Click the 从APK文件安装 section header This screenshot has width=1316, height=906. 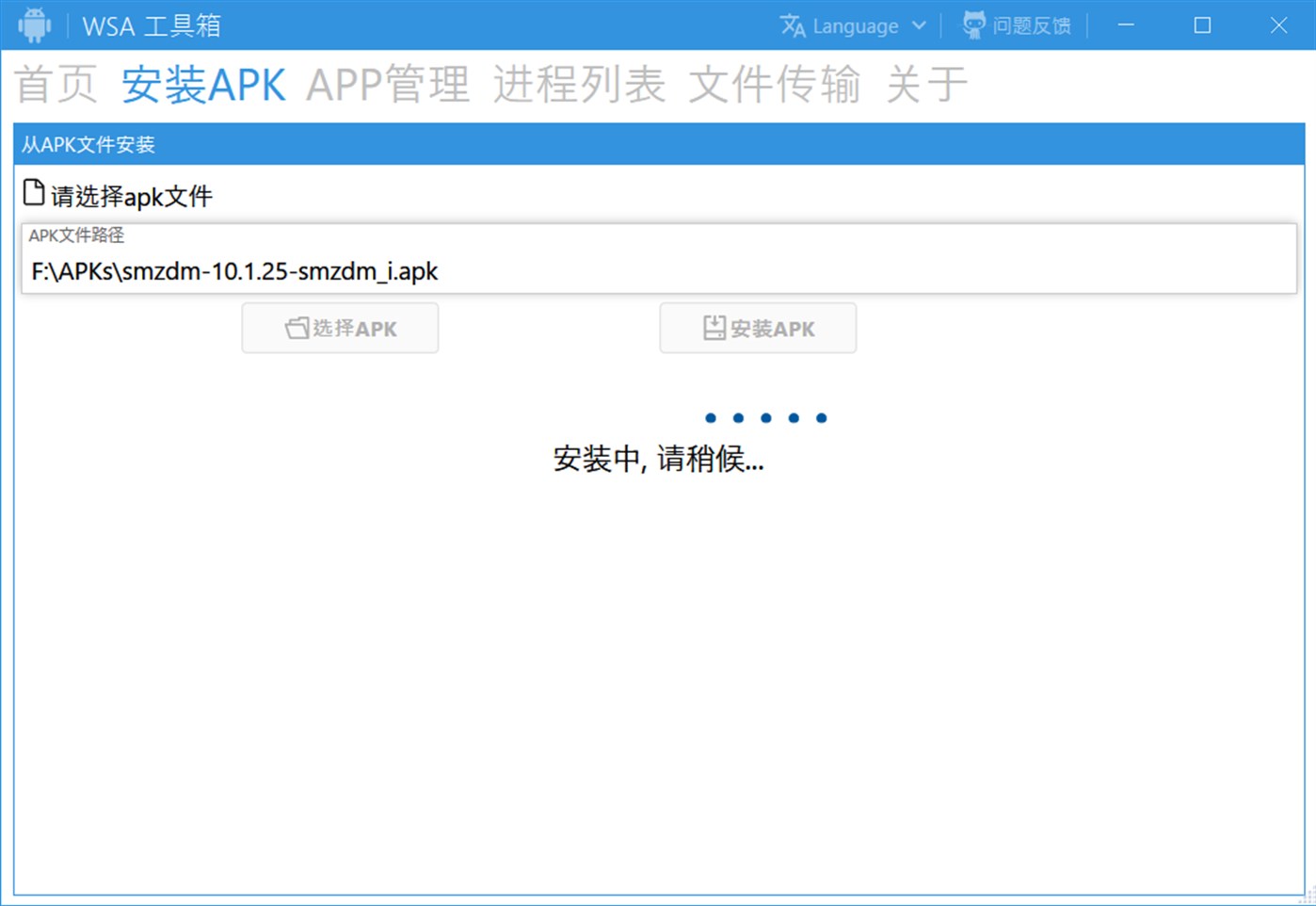click(659, 144)
